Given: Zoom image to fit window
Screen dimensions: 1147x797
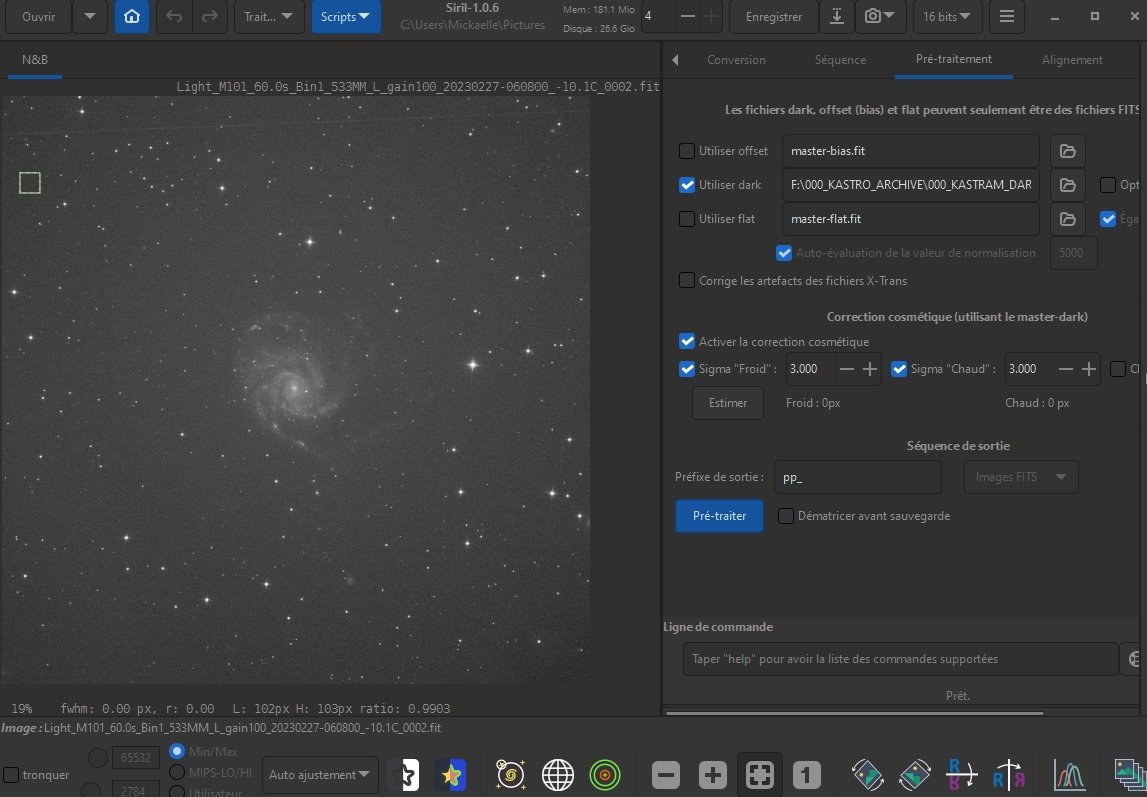Looking at the screenshot, I should (x=759, y=773).
